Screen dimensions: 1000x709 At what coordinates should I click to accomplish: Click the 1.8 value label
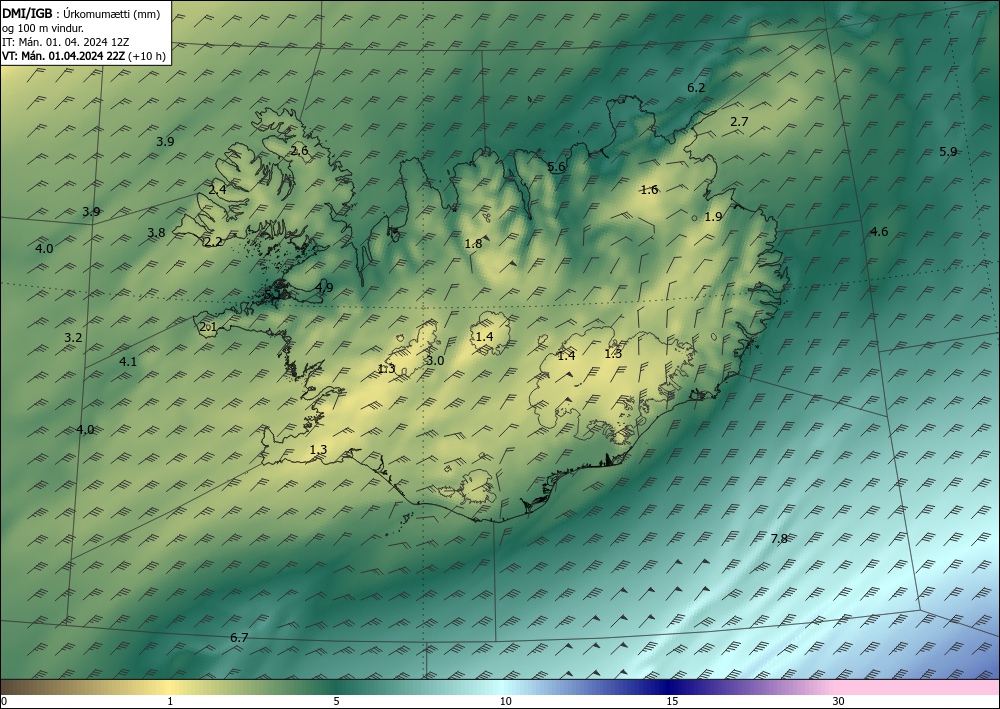pos(473,244)
